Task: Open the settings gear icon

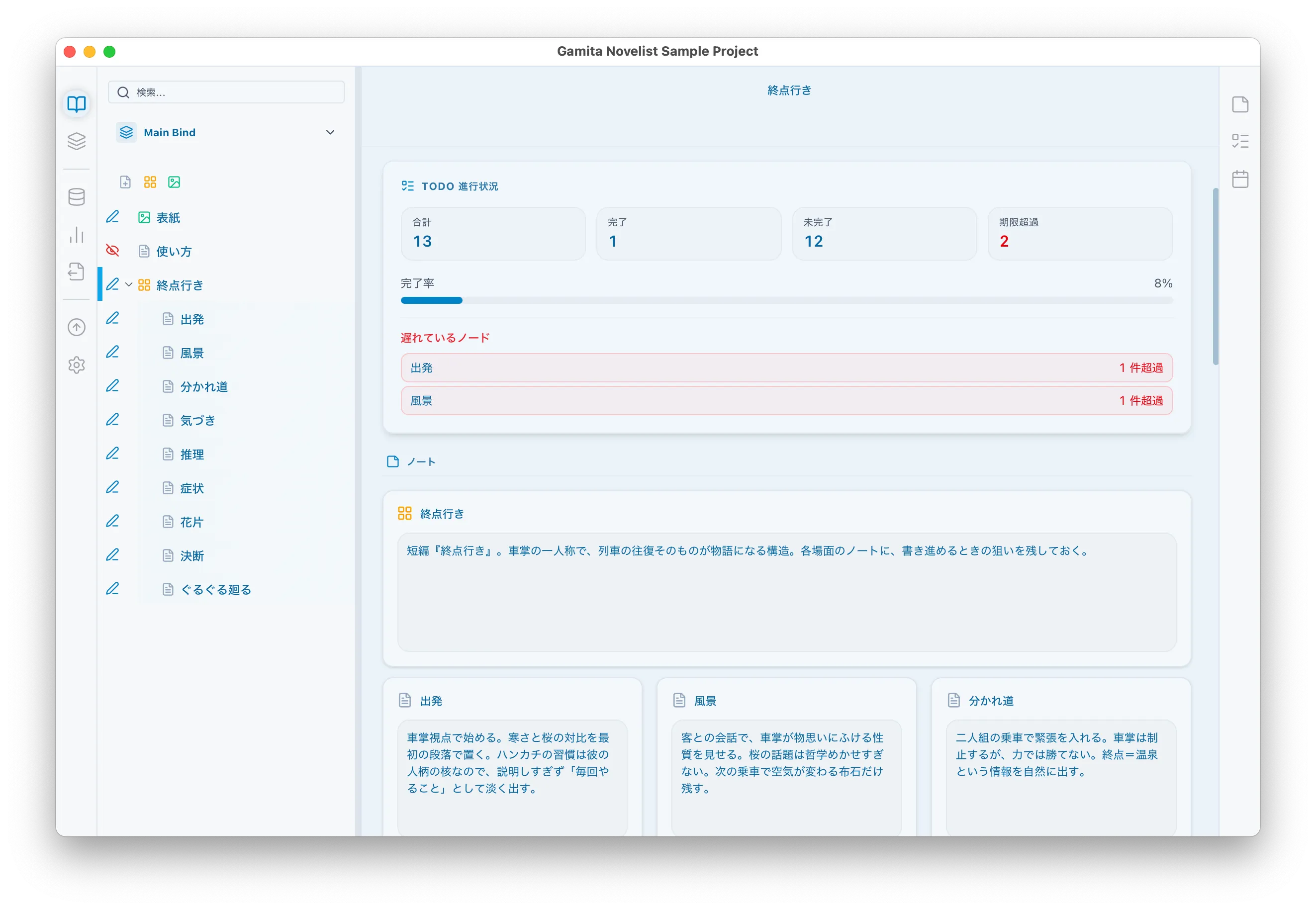Action: pos(77,365)
